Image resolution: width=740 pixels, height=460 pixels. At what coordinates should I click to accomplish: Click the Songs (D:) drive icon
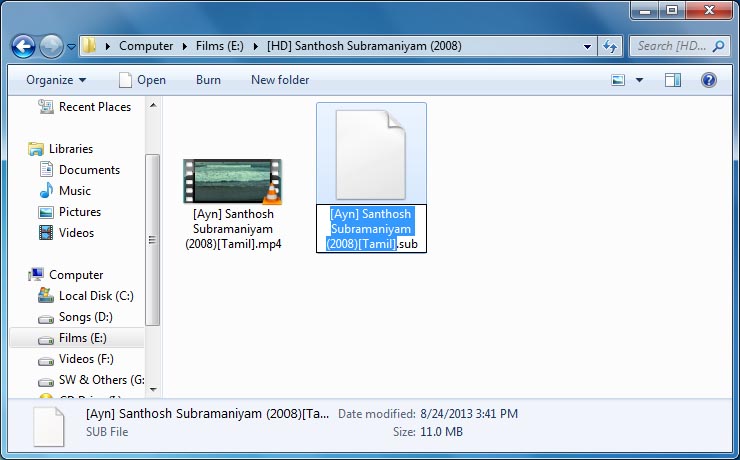pyautogui.click(x=46, y=319)
